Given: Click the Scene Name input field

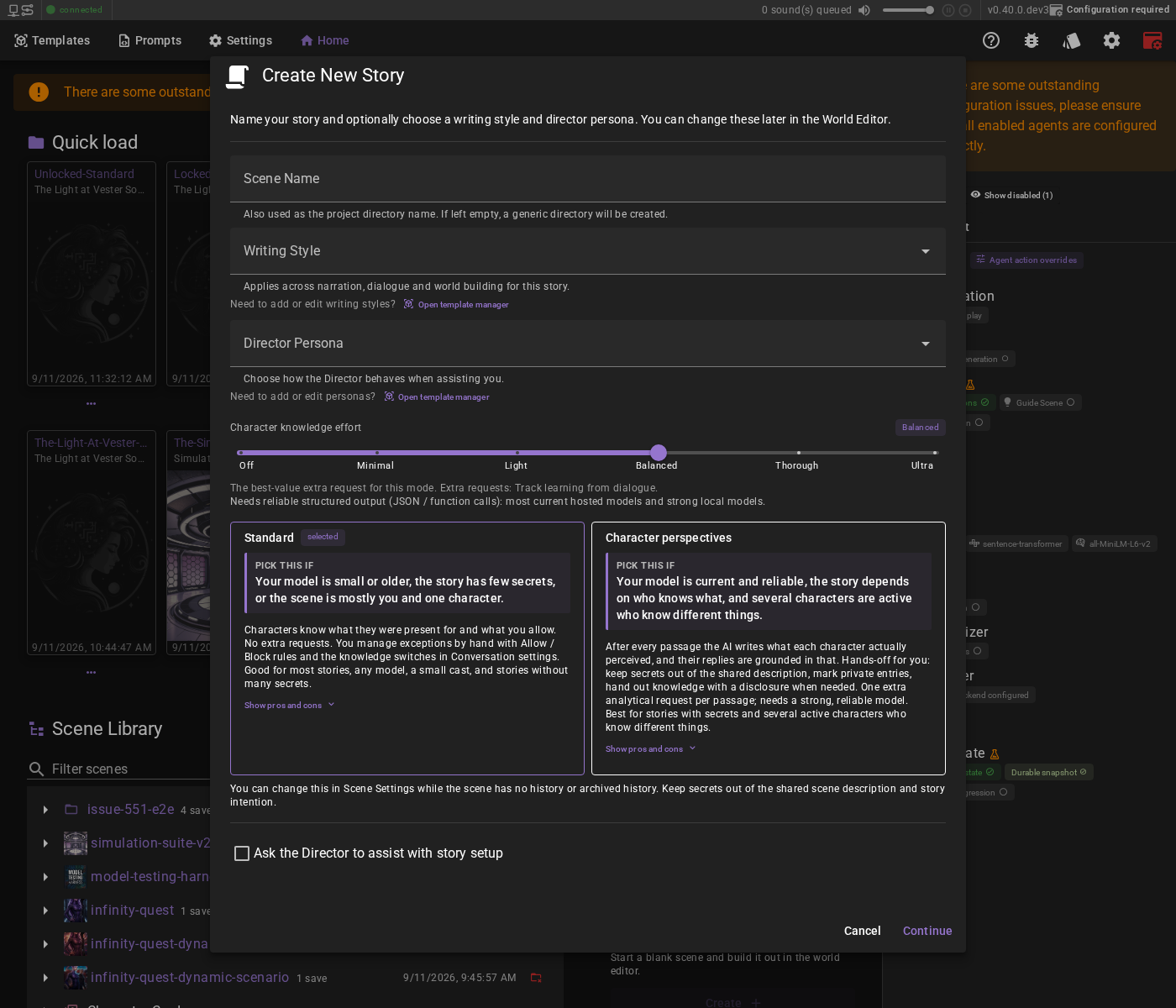Looking at the screenshot, I should [588, 179].
